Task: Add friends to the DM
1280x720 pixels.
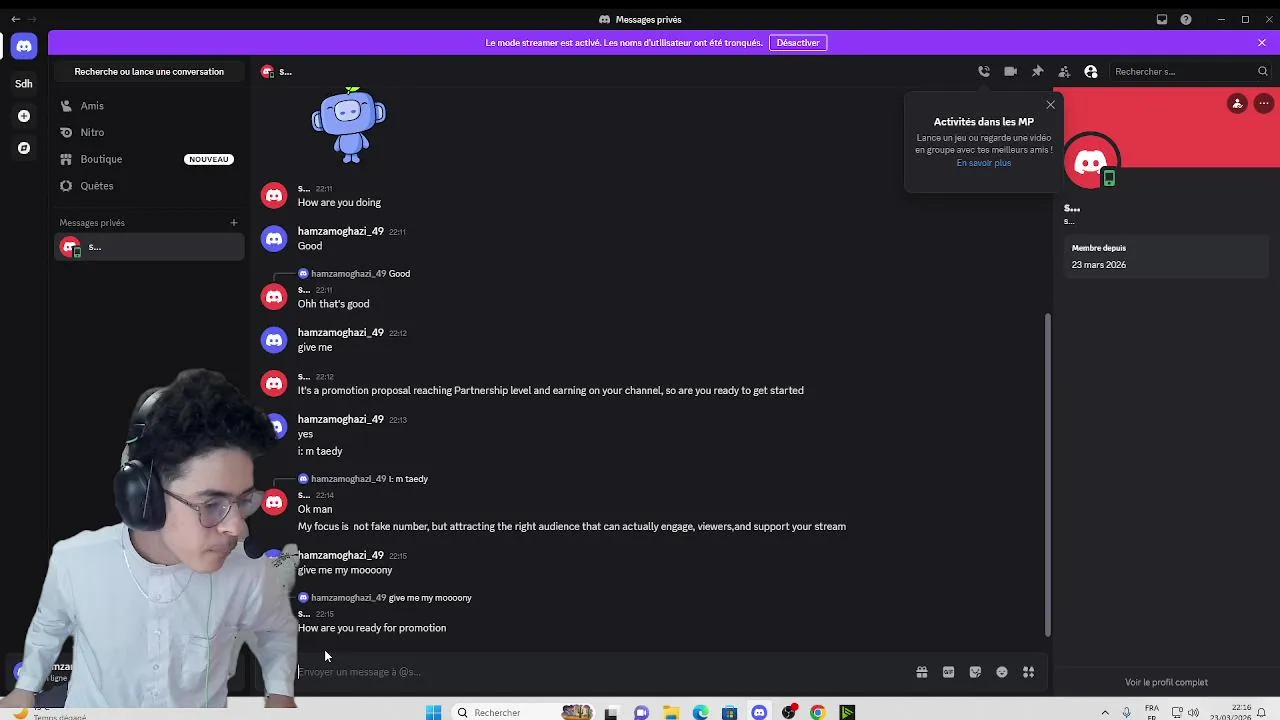Action: 1064,71
